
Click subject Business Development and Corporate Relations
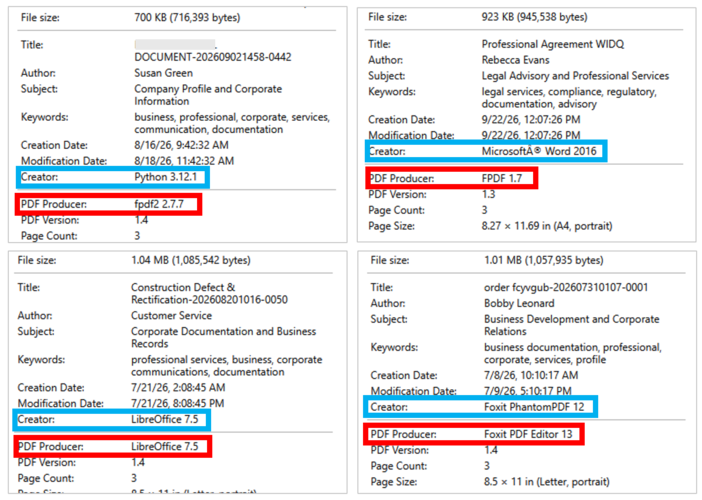click(572, 325)
